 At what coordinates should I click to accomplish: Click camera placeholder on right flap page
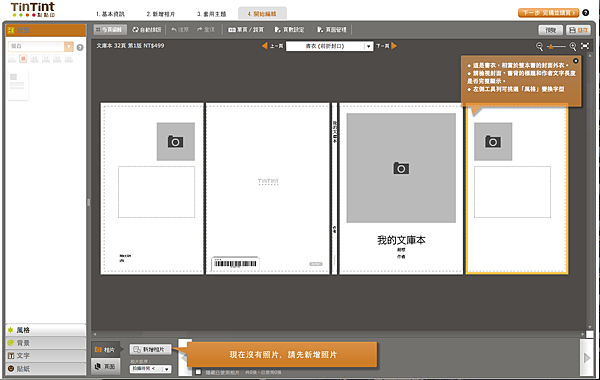[493, 142]
